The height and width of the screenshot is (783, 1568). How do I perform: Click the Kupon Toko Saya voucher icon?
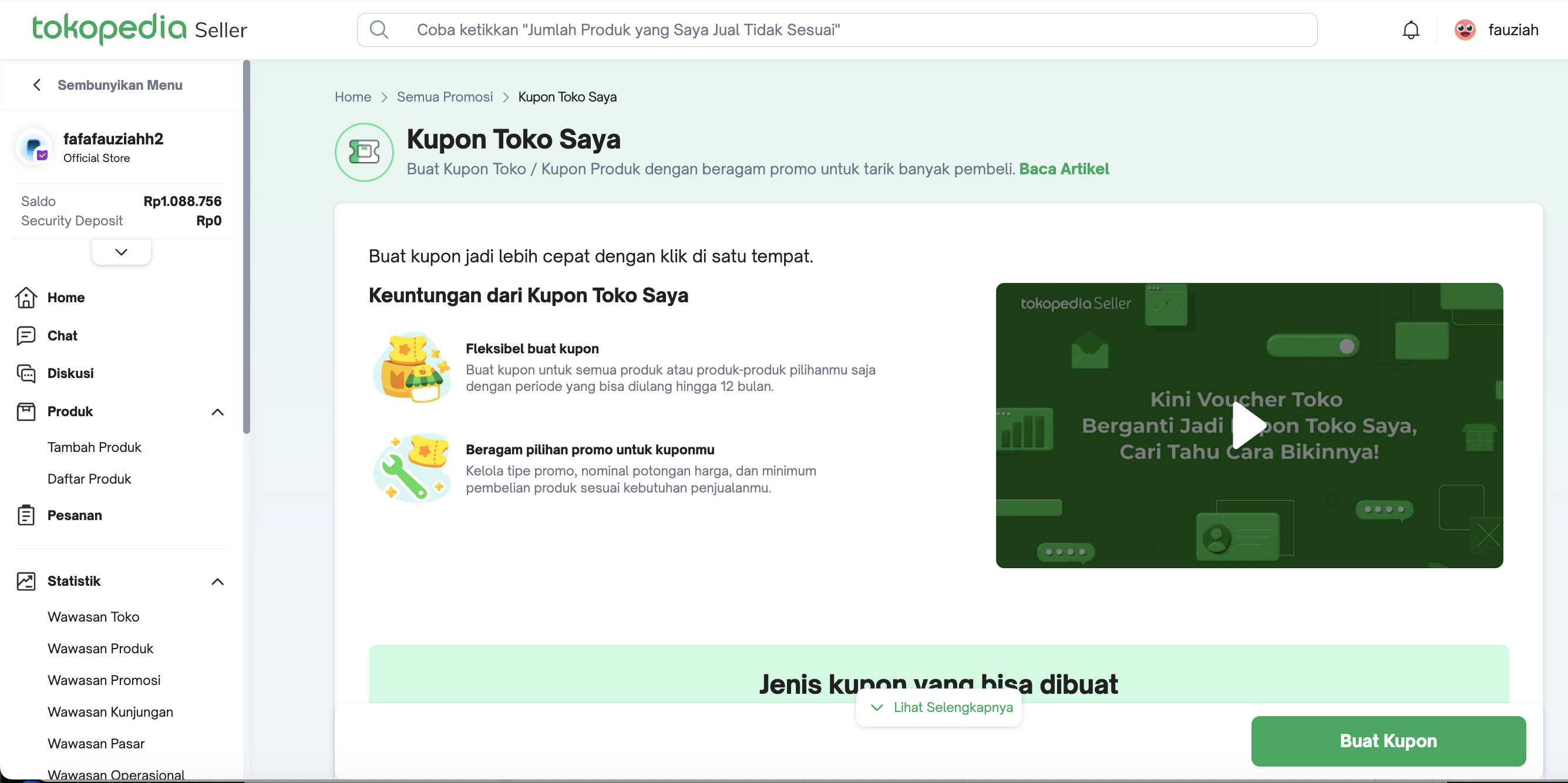pyautogui.click(x=364, y=152)
